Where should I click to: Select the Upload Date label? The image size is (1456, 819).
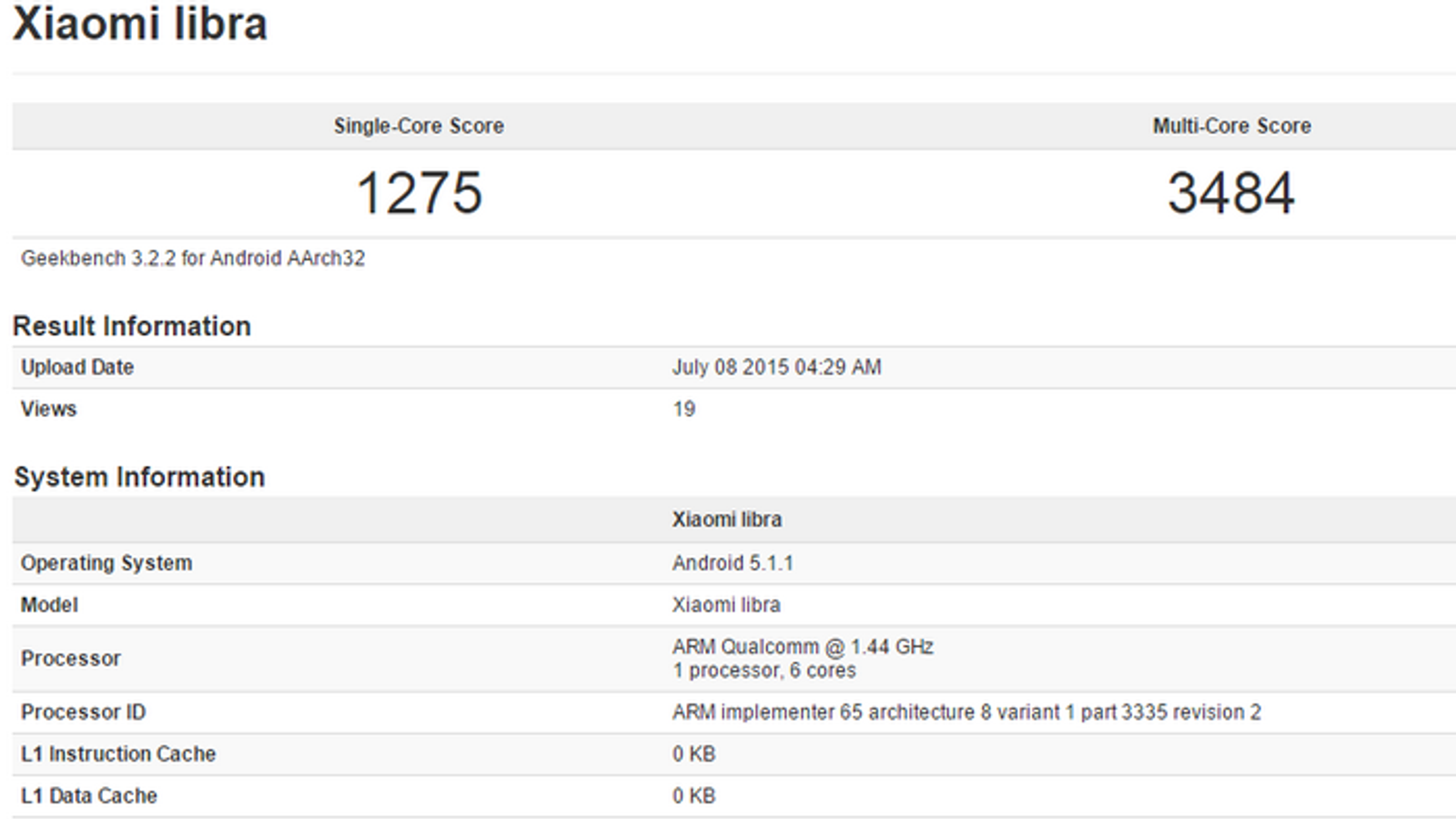click(x=77, y=368)
